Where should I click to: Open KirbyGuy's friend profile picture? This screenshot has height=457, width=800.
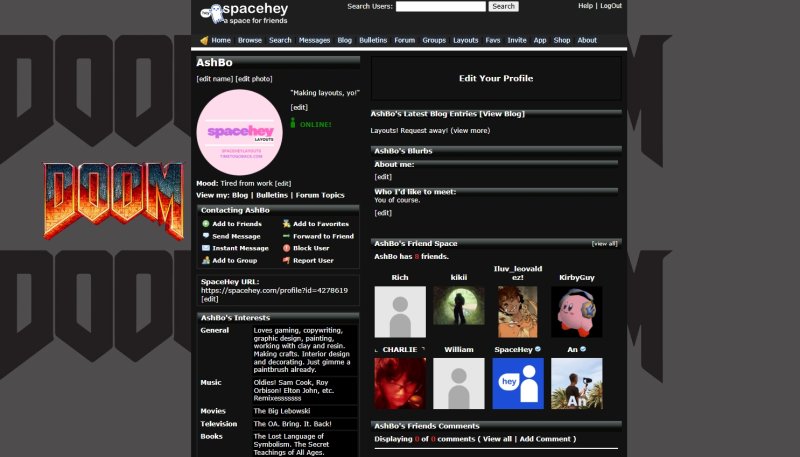(x=577, y=312)
